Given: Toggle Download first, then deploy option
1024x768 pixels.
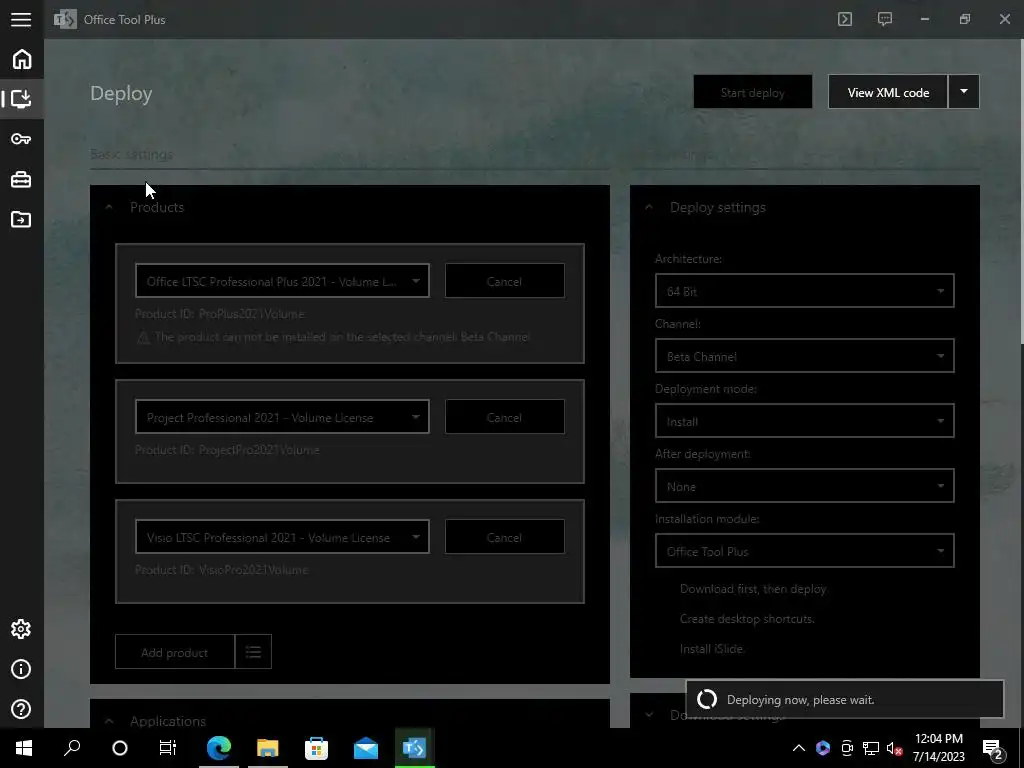Looking at the screenshot, I should click(x=753, y=589).
